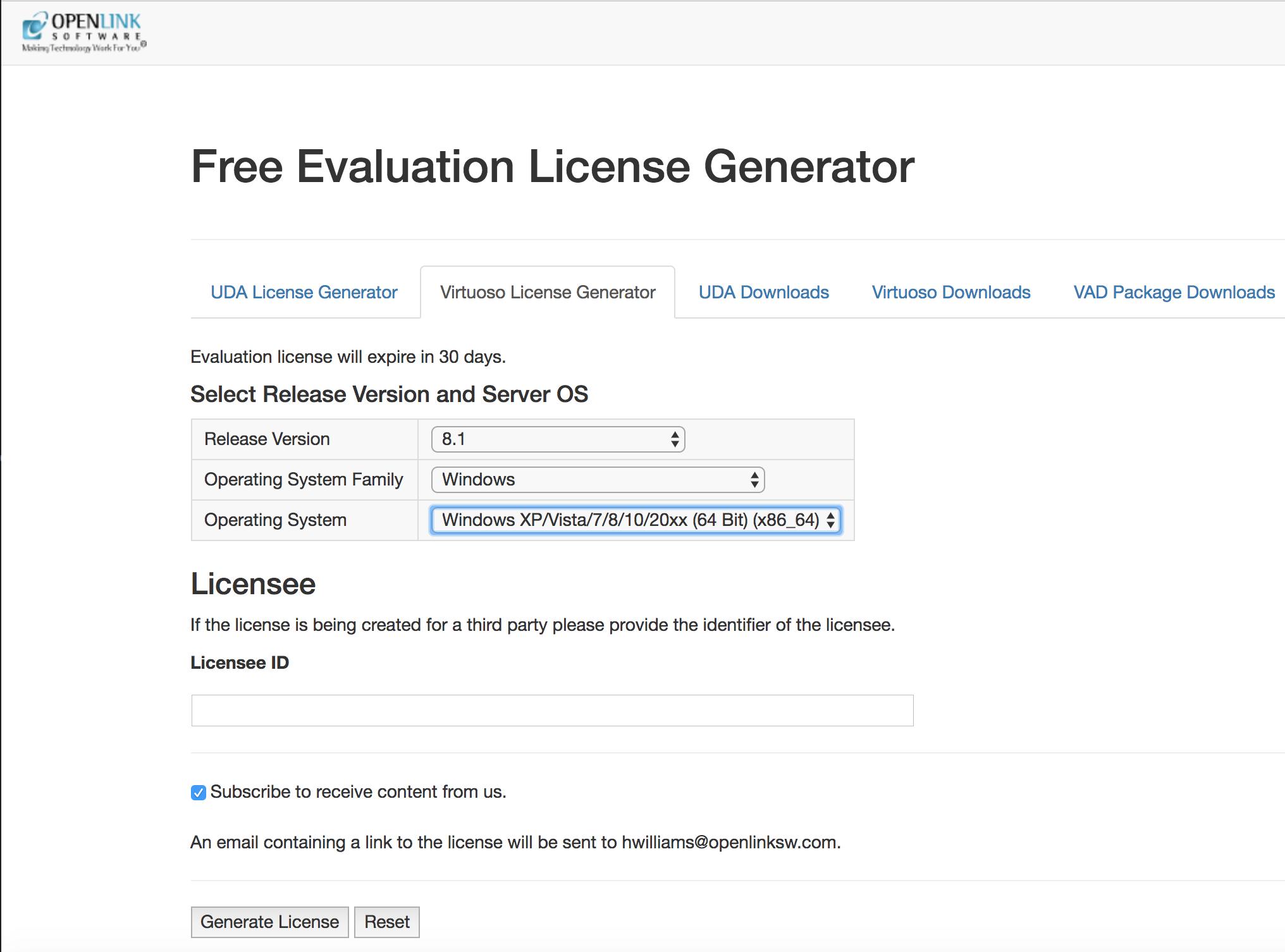Screen dimensions: 1285x952
Task: Open the VAD Package Downloads tab
Action: click(1174, 292)
